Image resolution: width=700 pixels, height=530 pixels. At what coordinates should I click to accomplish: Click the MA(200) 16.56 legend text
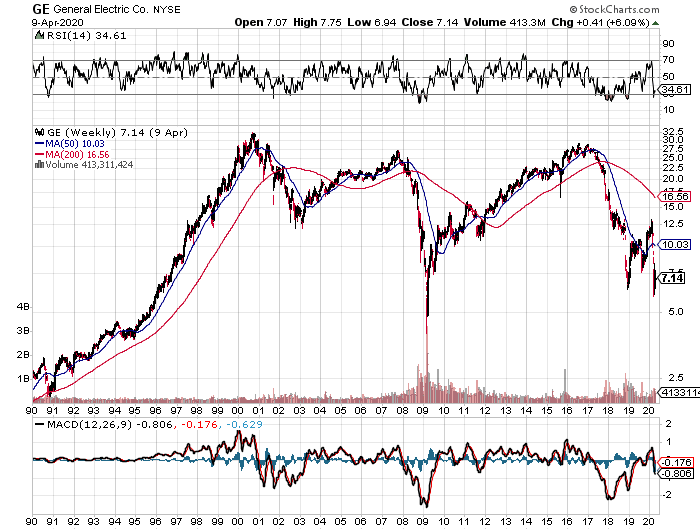coord(77,154)
